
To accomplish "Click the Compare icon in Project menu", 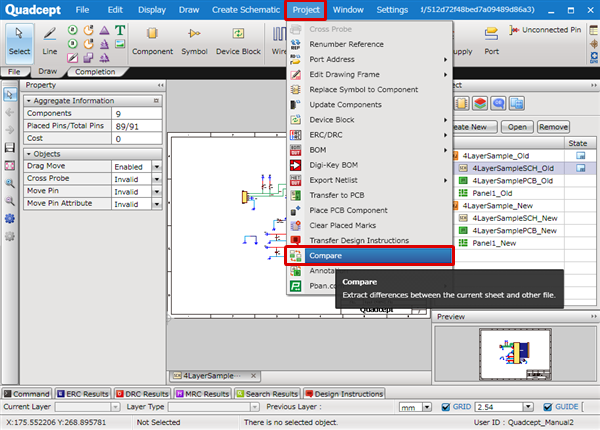I will point(295,256).
